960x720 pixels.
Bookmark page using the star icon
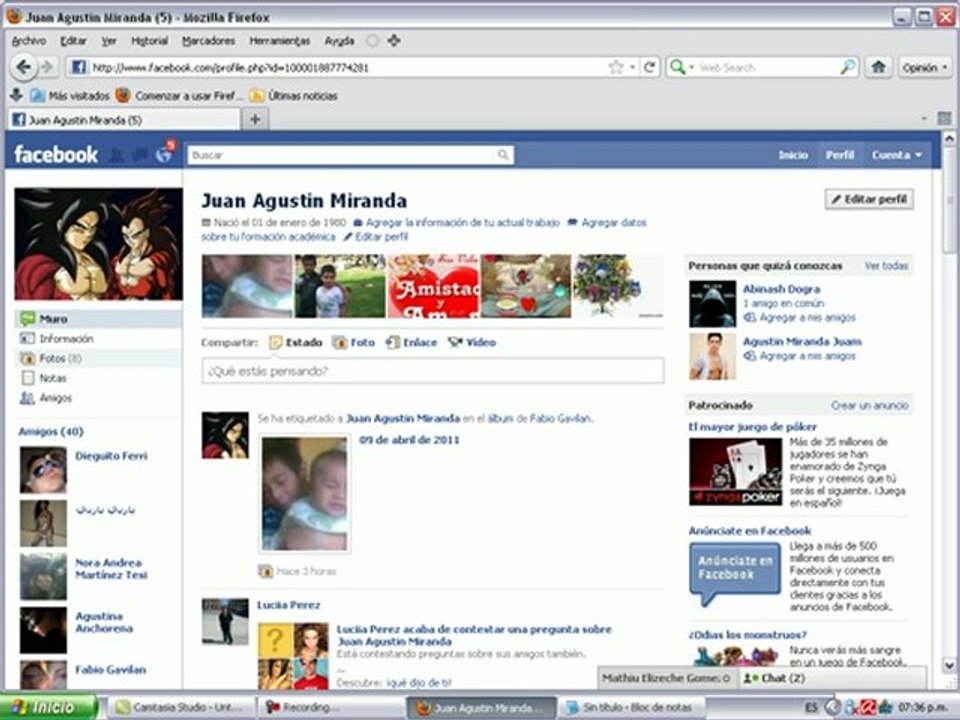click(x=616, y=67)
